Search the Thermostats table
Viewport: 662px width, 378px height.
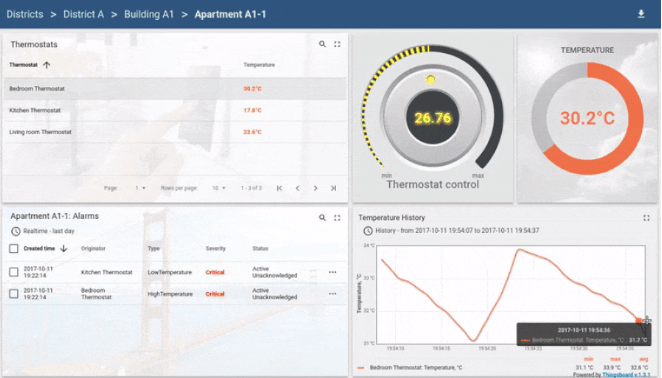click(322, 44)
